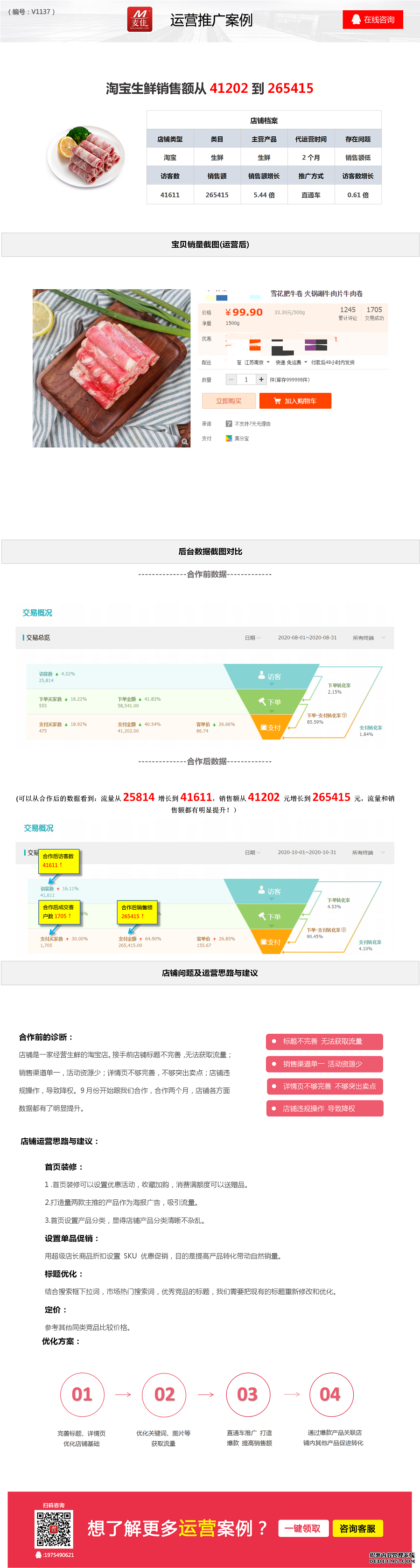This screenshot has height=1568, width=420.
Task: Click the step 02 circle icon
Action: pyautogui.click(x=164, y=1394)
